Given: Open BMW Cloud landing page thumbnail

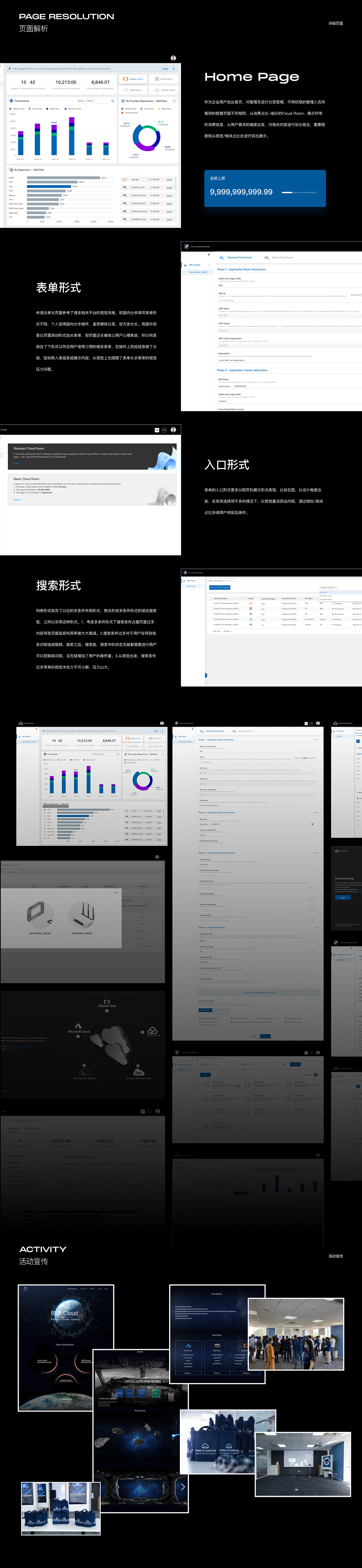Looking at the screenshot, I should tap(66, 1348).
